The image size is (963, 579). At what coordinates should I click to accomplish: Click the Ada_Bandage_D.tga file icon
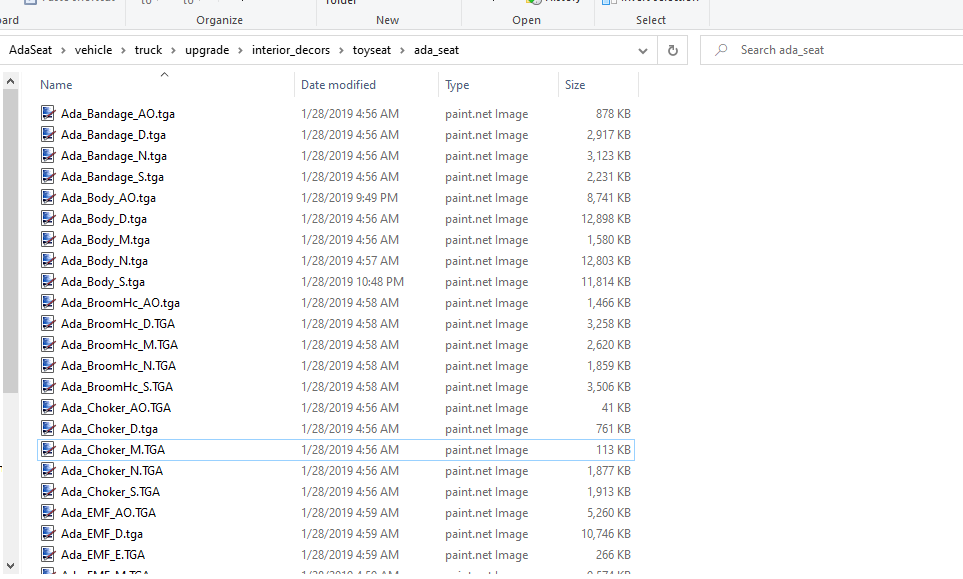(x=48, y=134)
